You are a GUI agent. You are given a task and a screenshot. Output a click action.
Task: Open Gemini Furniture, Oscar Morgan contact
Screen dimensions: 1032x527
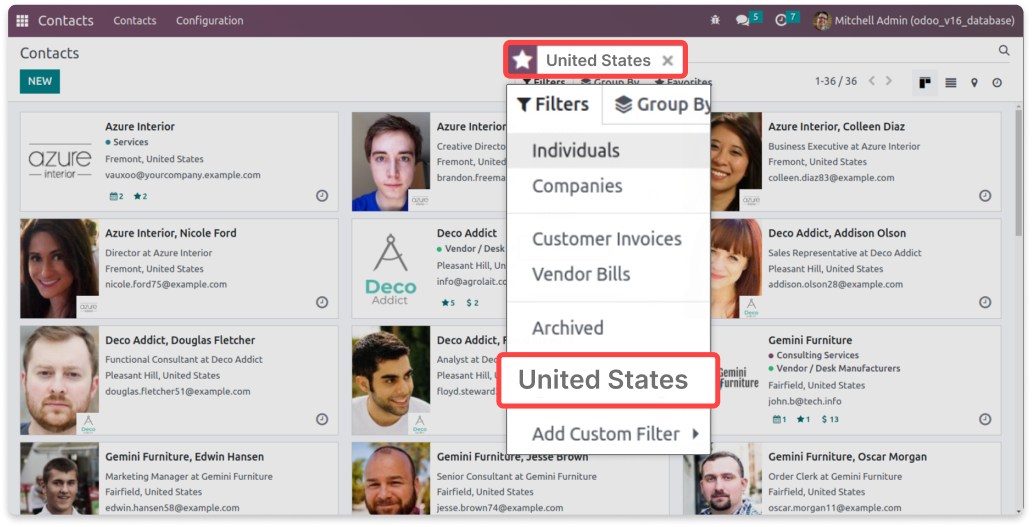point(842,478)
